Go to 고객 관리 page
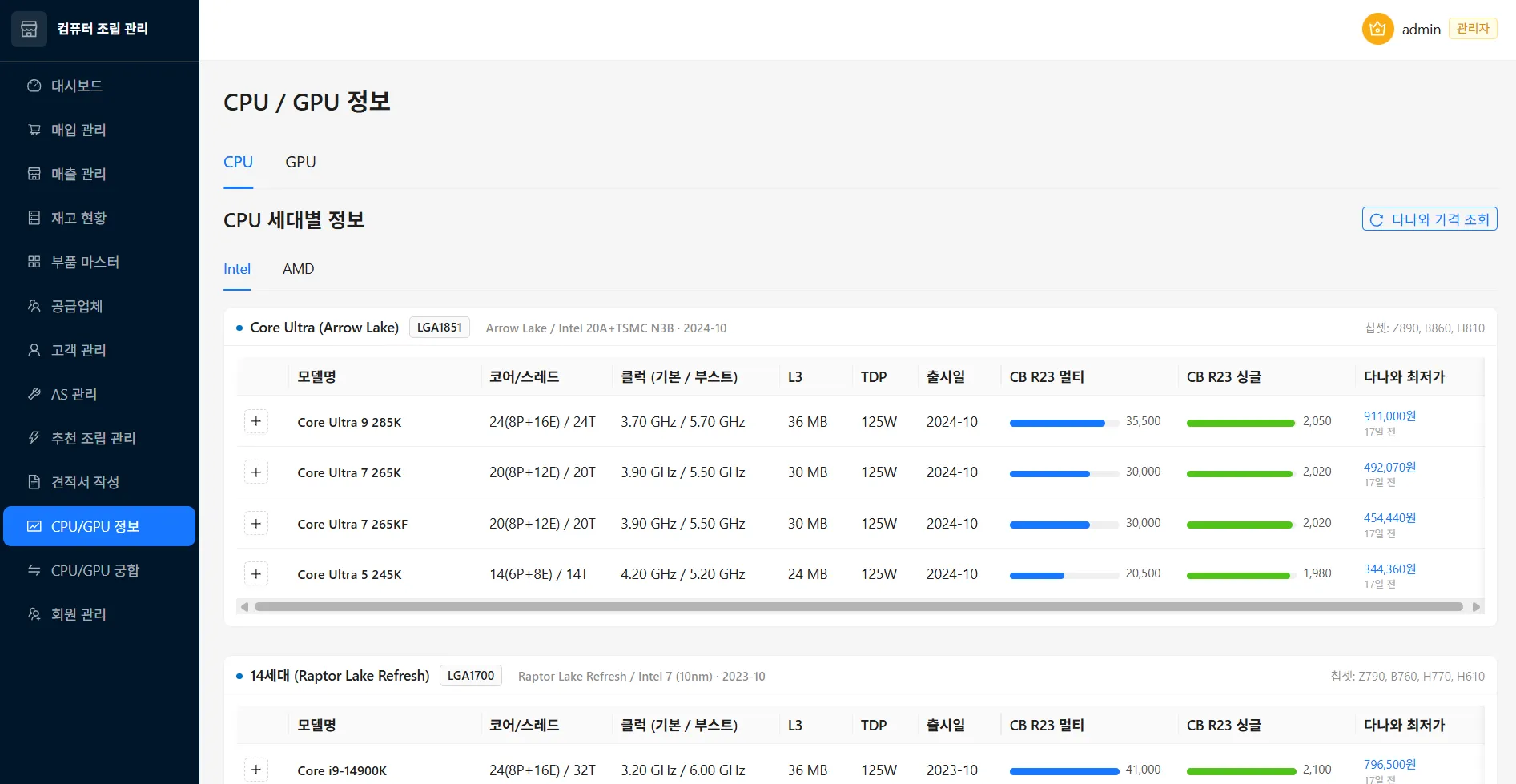Screen dimensions: 1516x784 tap(99, 350)
